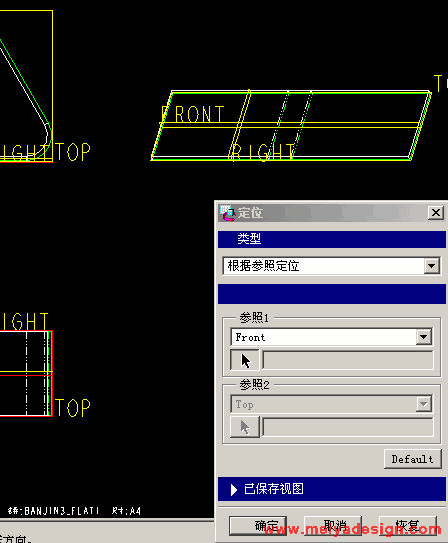Click the 参照1 selection arrow button
Image resolution: width=448 pixels, height=543 pixels.
(245, 360)
